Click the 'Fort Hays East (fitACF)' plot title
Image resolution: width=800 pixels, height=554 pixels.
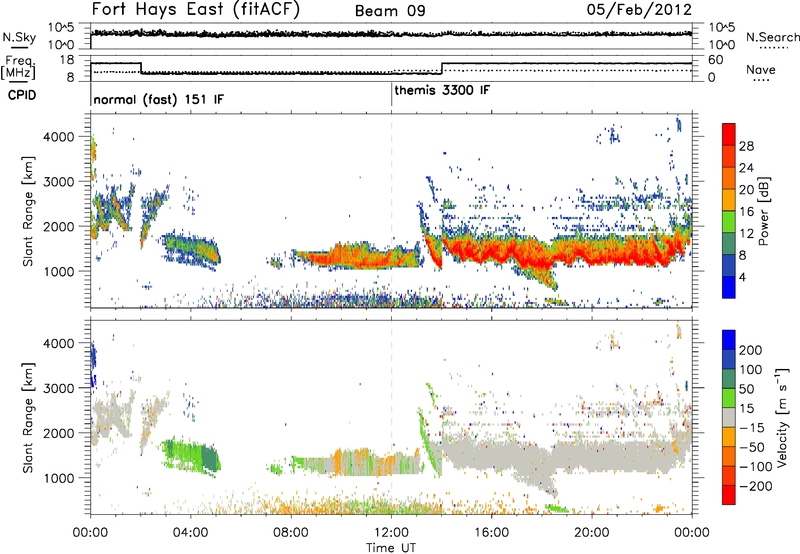tap(196, 9)
